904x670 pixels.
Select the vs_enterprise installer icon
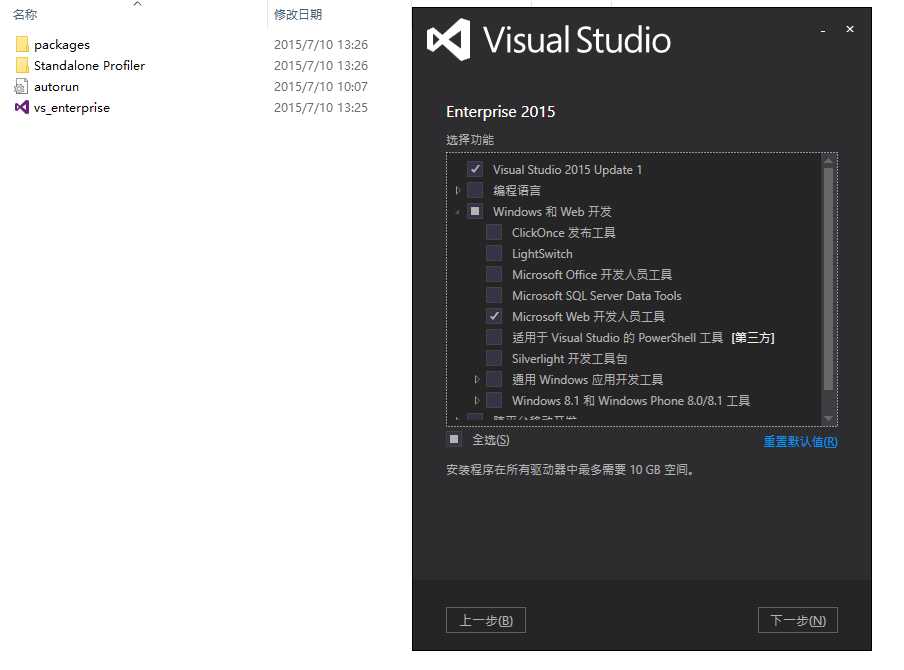click(x=21, y=107)
